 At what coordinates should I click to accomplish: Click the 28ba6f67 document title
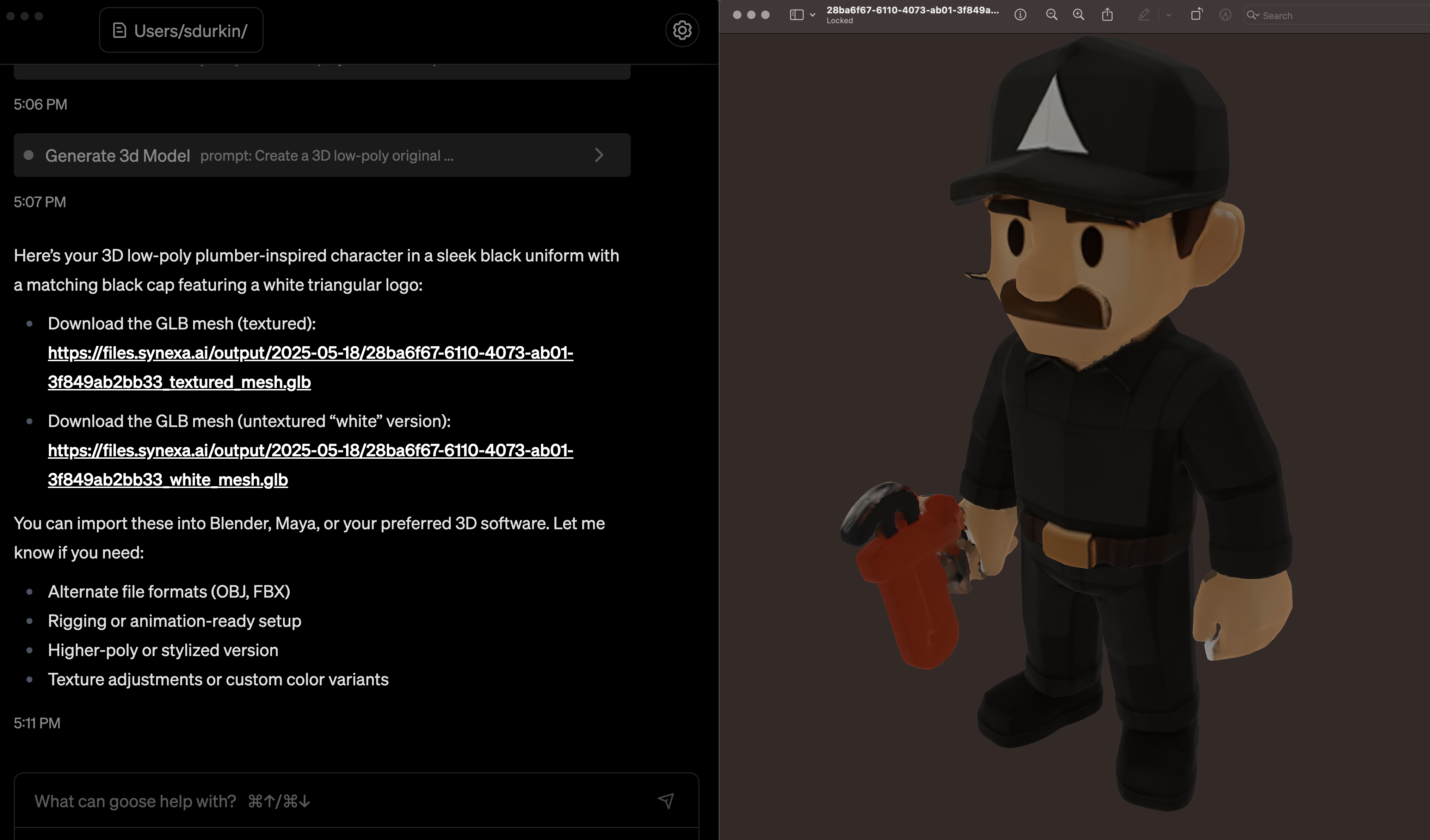[x=912, y=11]
